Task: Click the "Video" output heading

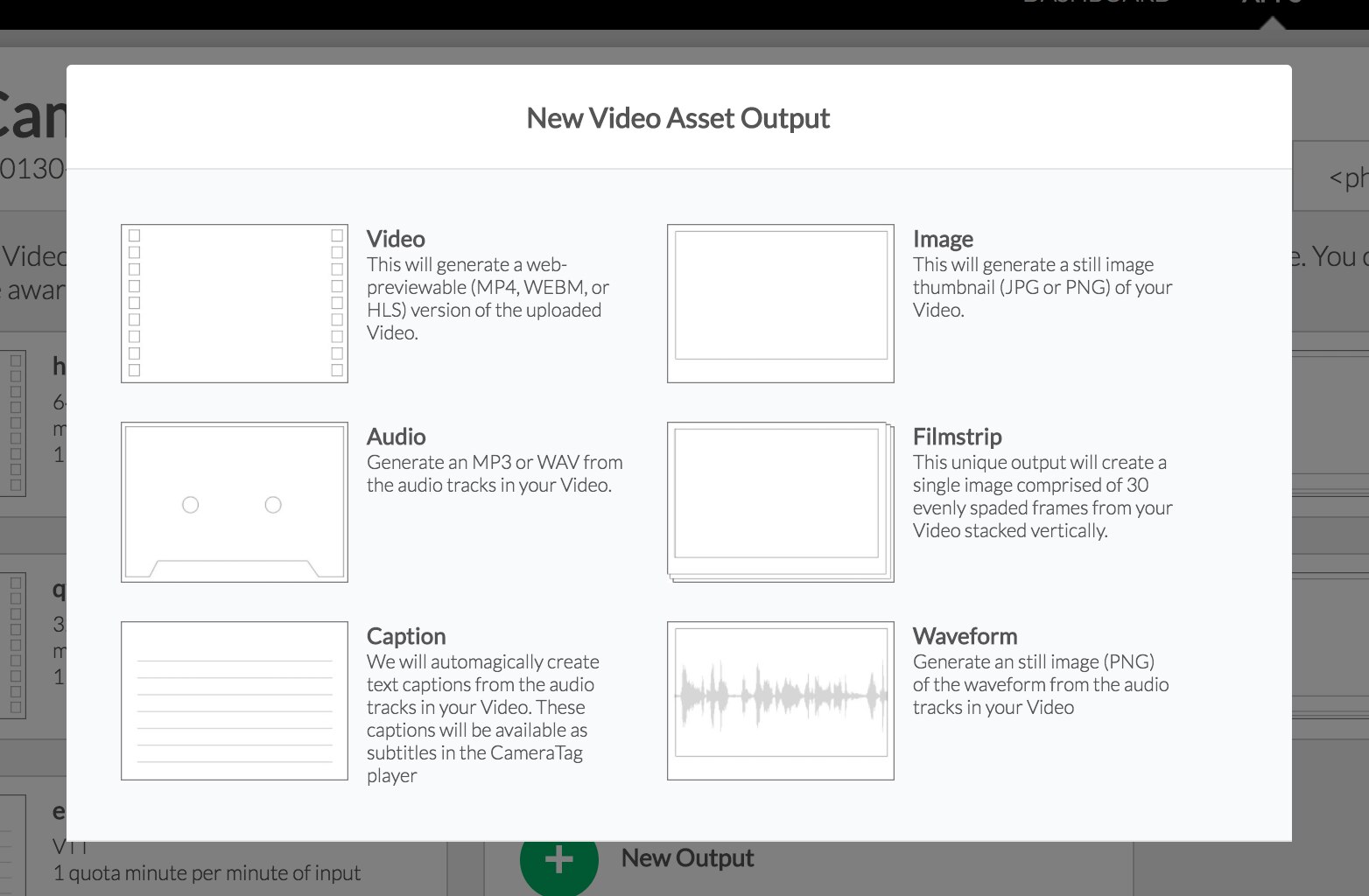Action: pos(396,239)
